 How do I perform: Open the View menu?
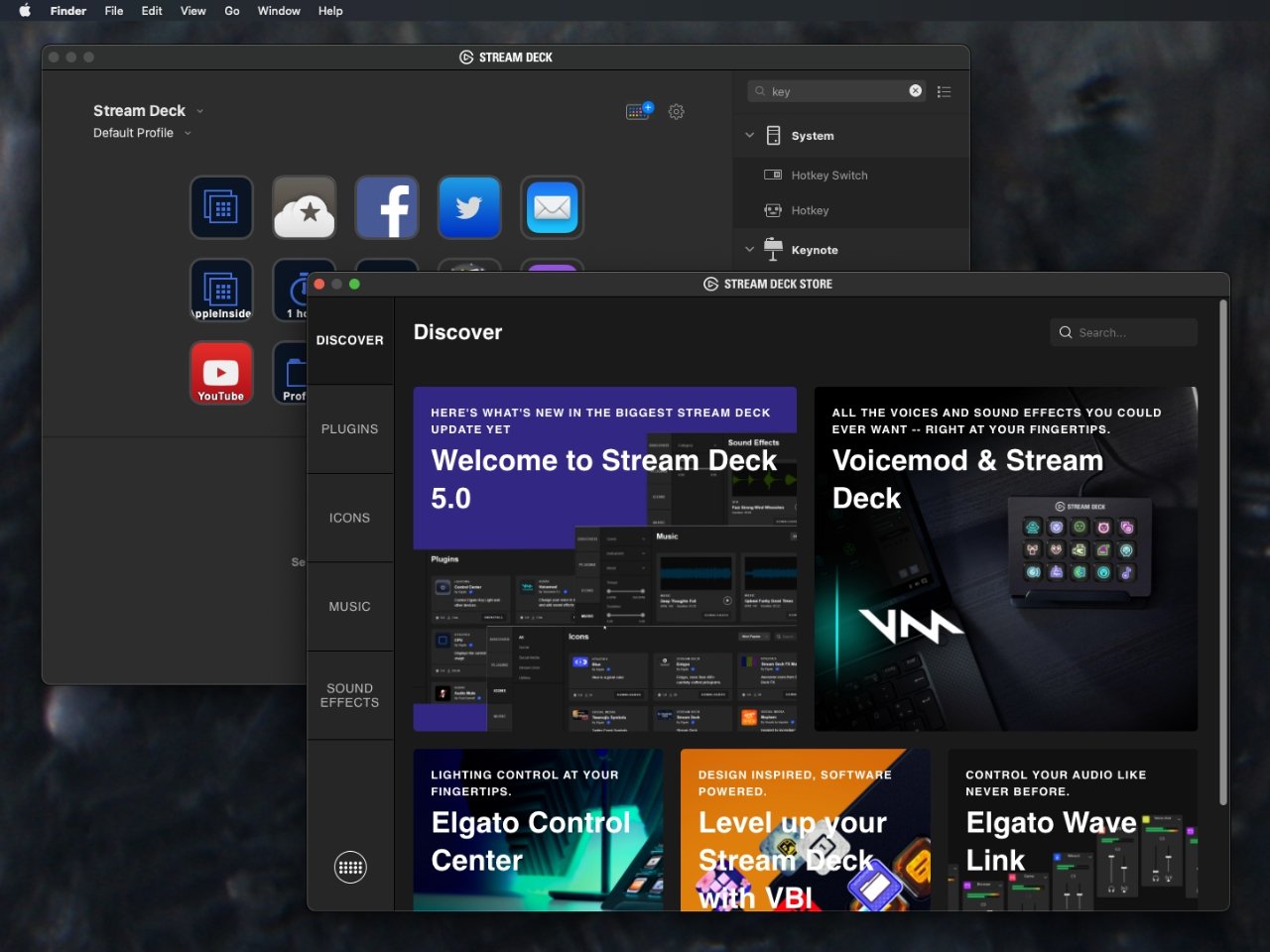[x=193, y=11]
